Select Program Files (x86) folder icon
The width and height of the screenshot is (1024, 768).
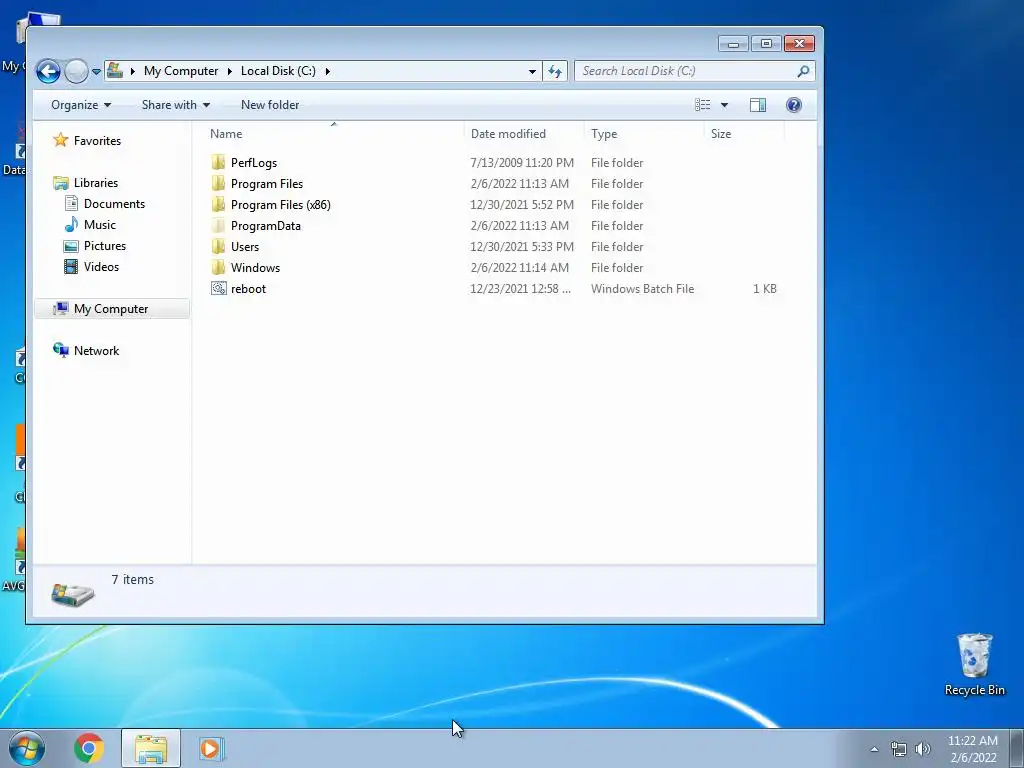[218, 204]
